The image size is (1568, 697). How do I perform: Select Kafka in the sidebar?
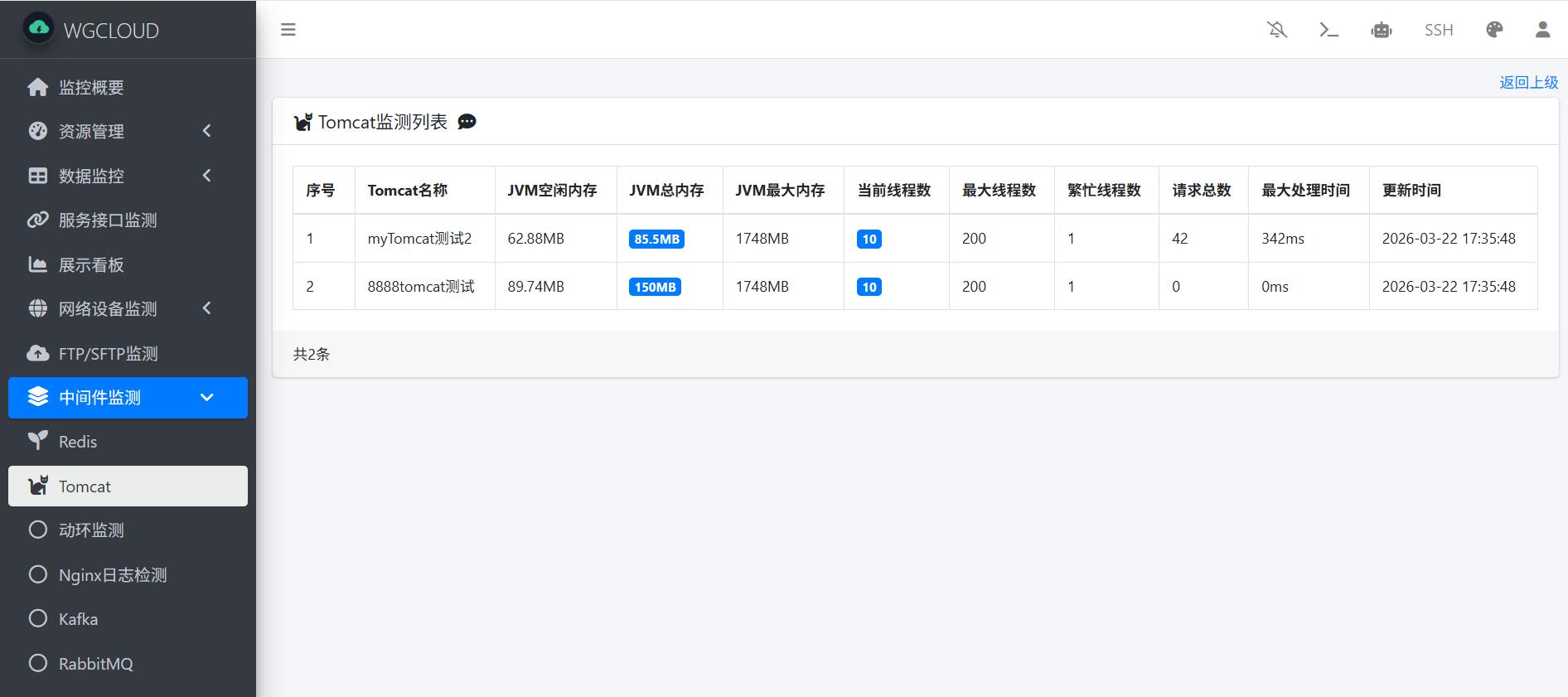pyautogui.click(x=78, y=619)
